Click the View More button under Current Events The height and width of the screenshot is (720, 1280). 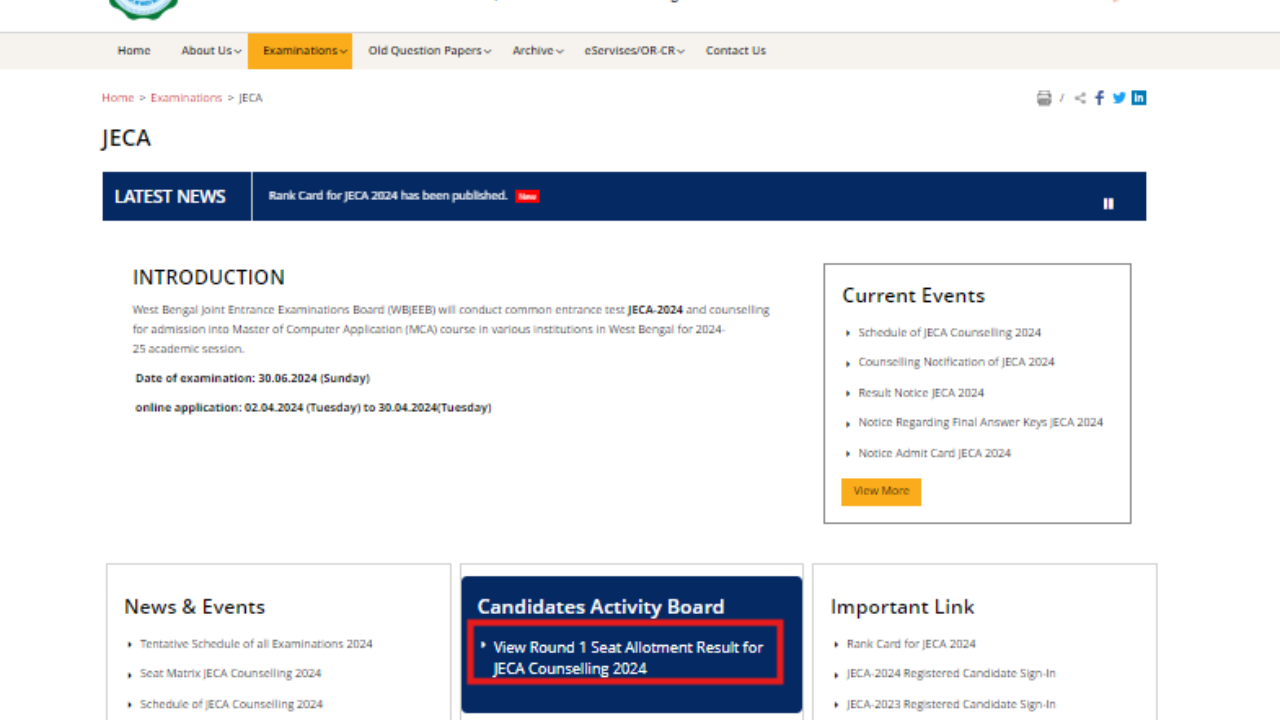pyautogui.click(x=880, y=491)
